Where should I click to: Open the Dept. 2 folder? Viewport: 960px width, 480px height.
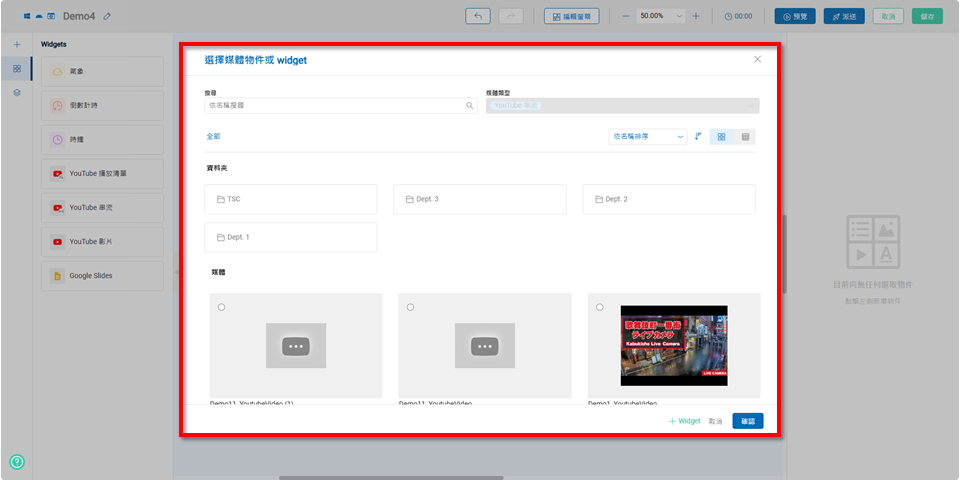tap(668, 199)
